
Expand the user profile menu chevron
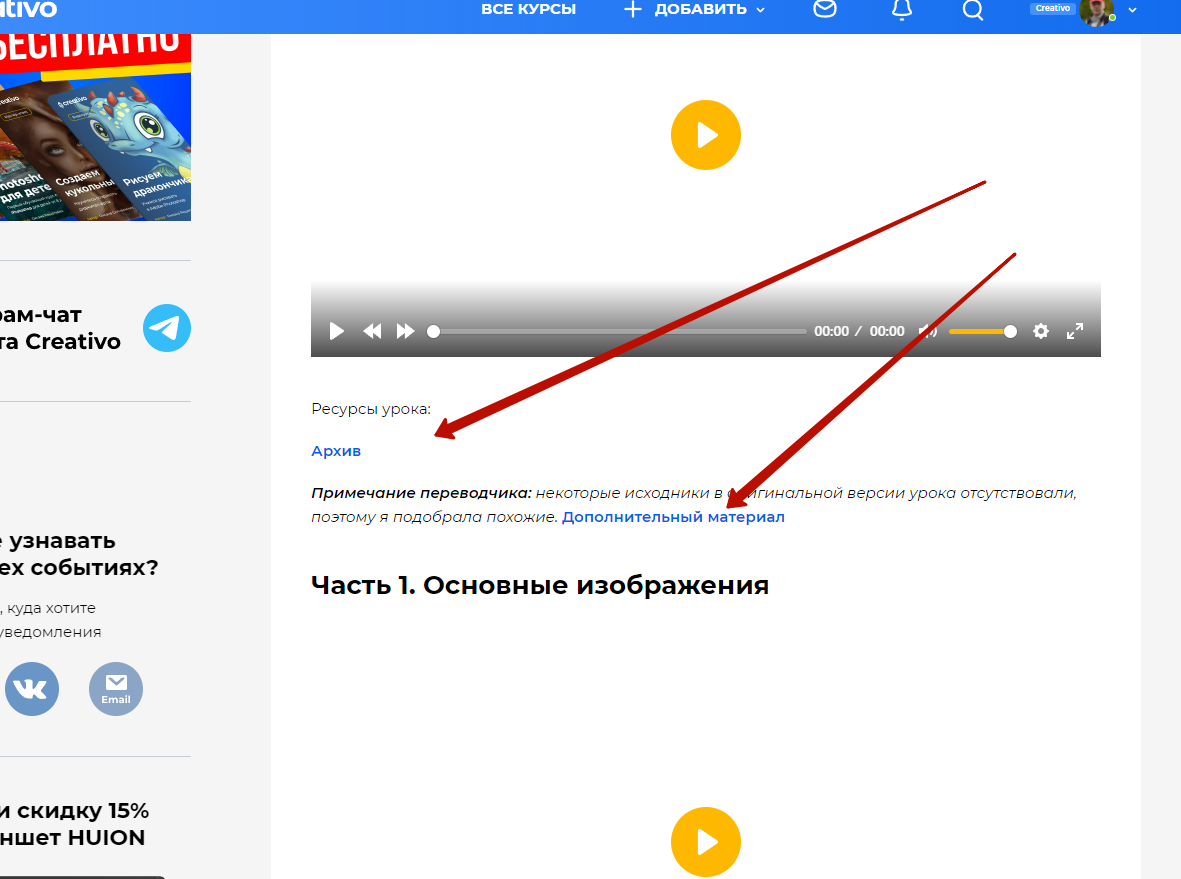[1132, 10]
